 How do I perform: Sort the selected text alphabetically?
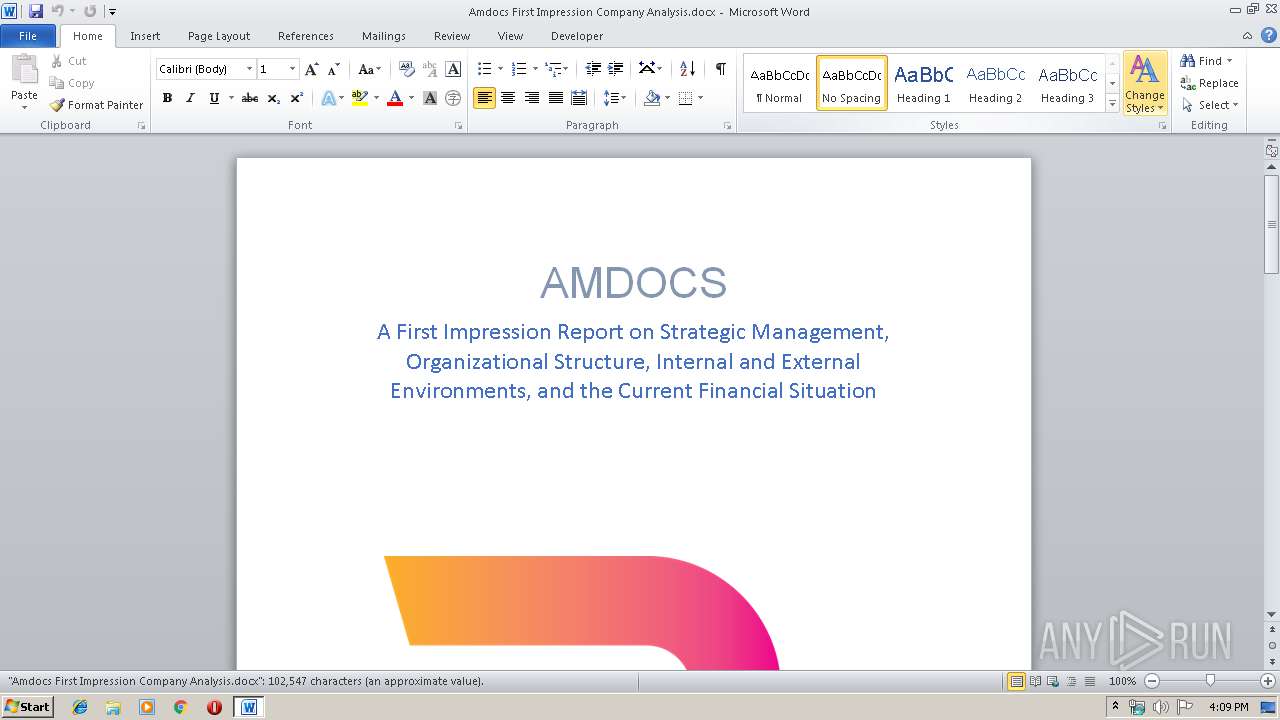tap(687, 69)
